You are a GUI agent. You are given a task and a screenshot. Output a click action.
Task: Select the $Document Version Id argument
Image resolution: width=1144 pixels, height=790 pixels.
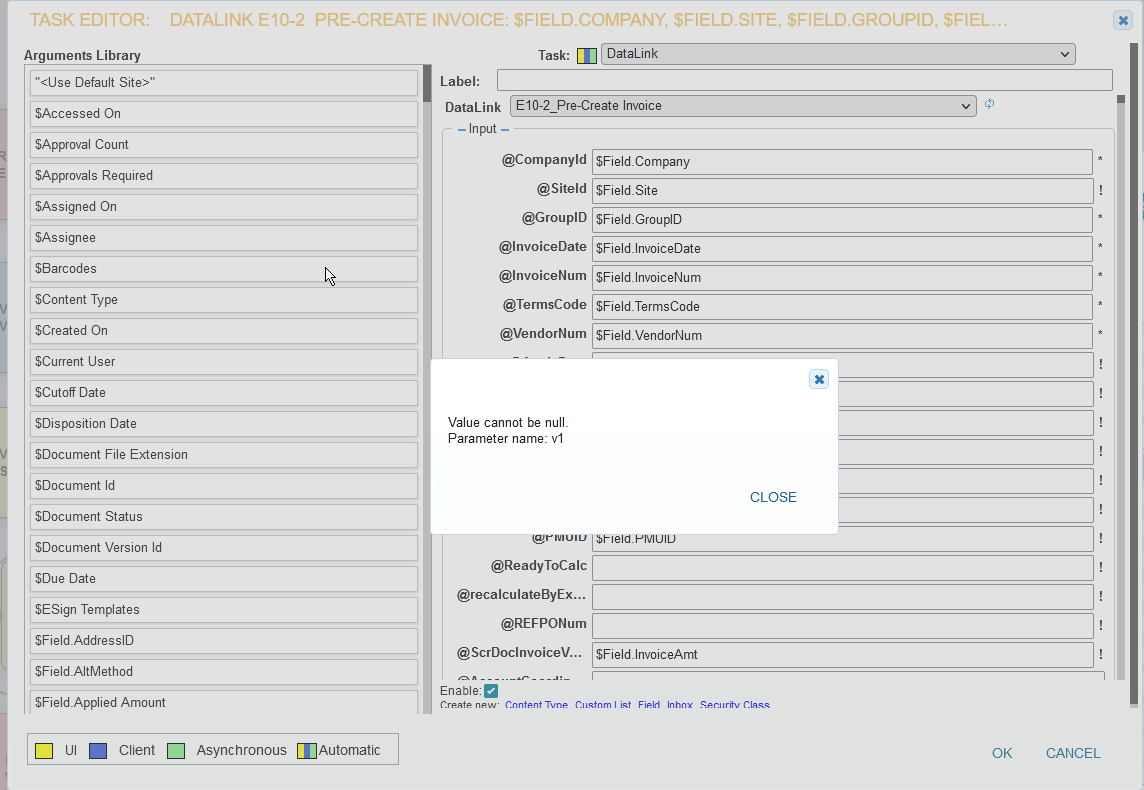[x=224, y=548]
